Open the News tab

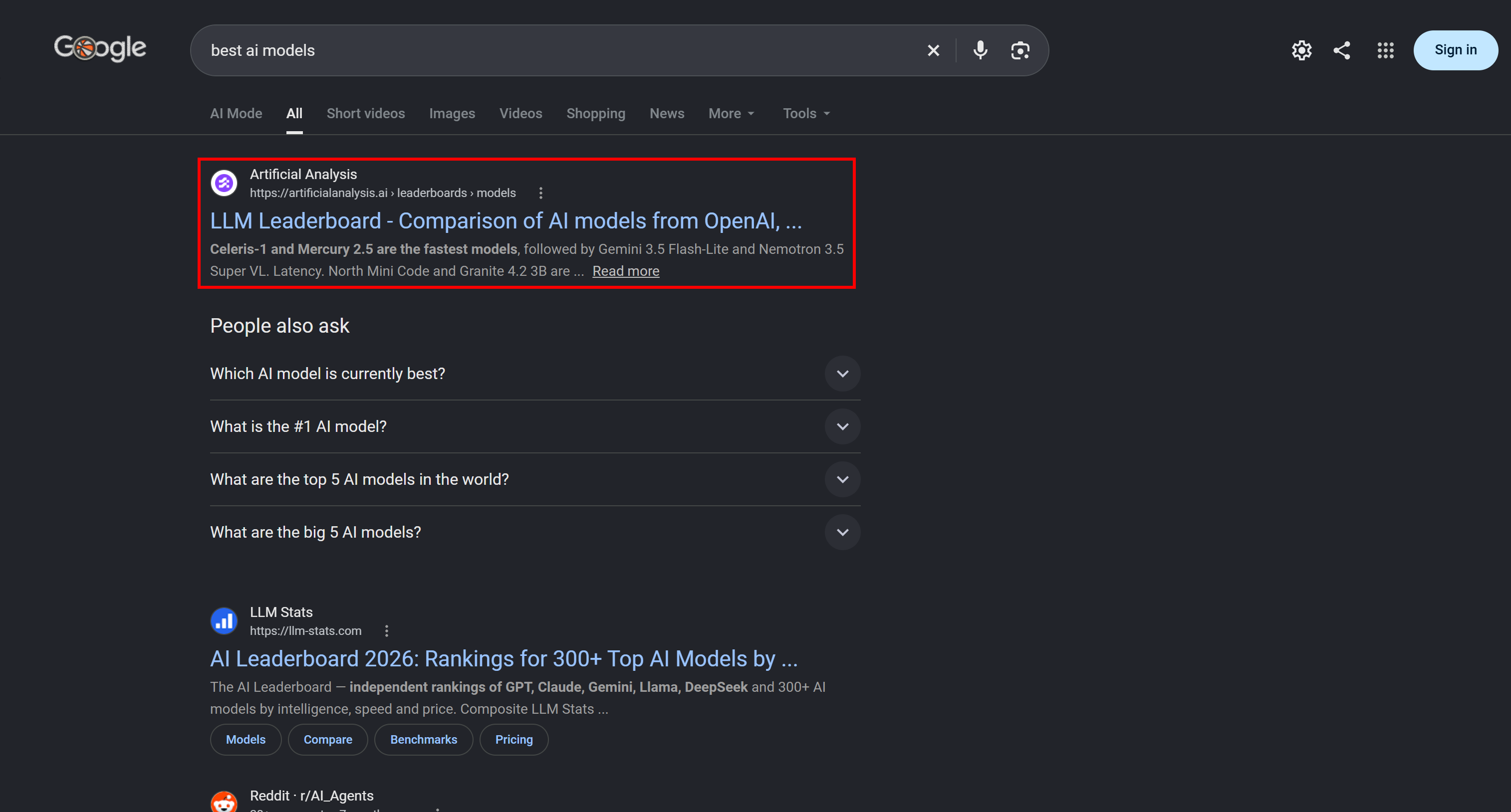pyautogui.click(x=666, y=114)
